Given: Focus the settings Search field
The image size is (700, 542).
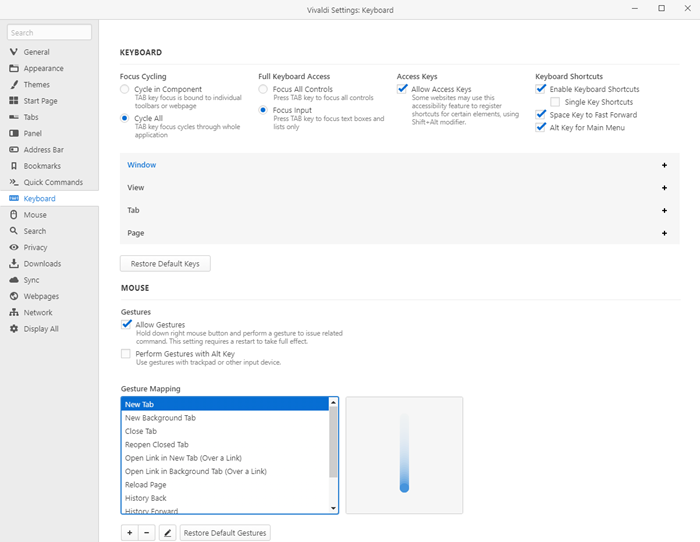Looking at the screenshot, I should pyautogui.click(x=49, y=33).
